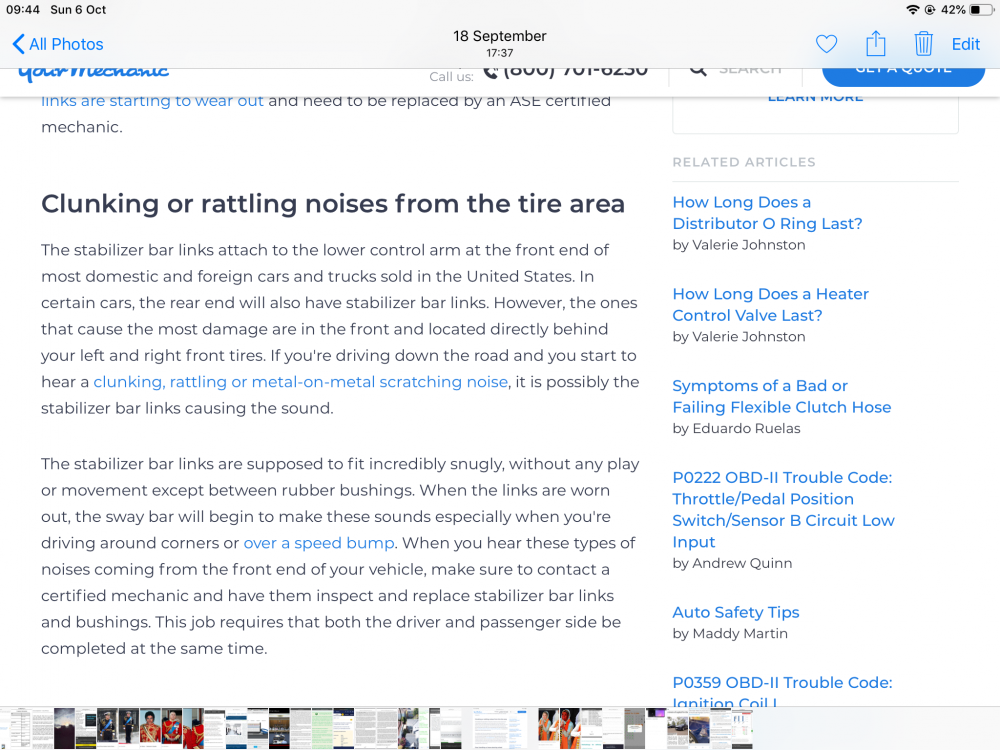Screen dimensions: 1000x750
Task: Select the sunset sky thumbnail in filmstrip
Action: click(64, 728)
